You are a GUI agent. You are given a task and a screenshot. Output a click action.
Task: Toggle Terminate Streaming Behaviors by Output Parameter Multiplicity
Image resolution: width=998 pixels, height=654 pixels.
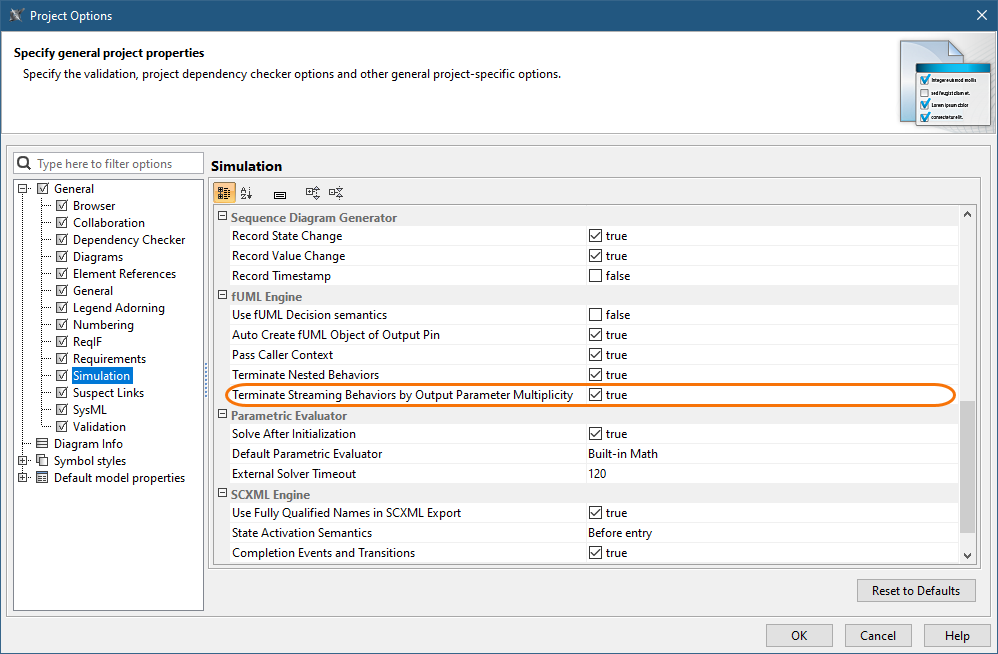595,395
